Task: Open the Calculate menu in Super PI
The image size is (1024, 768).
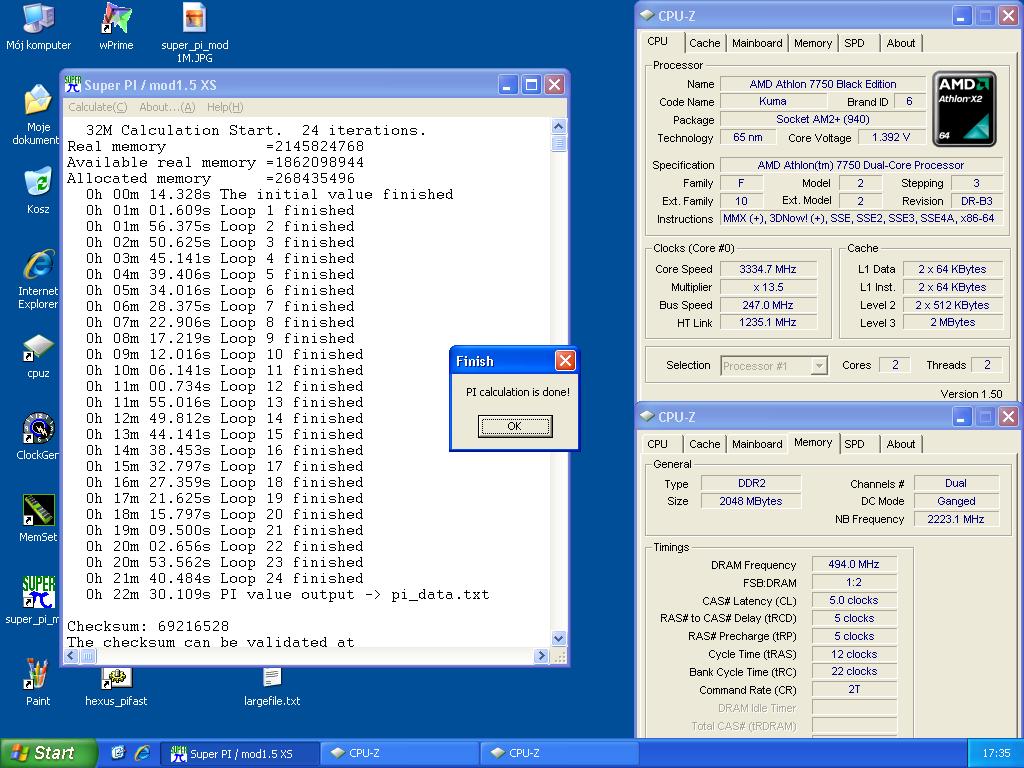Action: [x=97, y=107]
